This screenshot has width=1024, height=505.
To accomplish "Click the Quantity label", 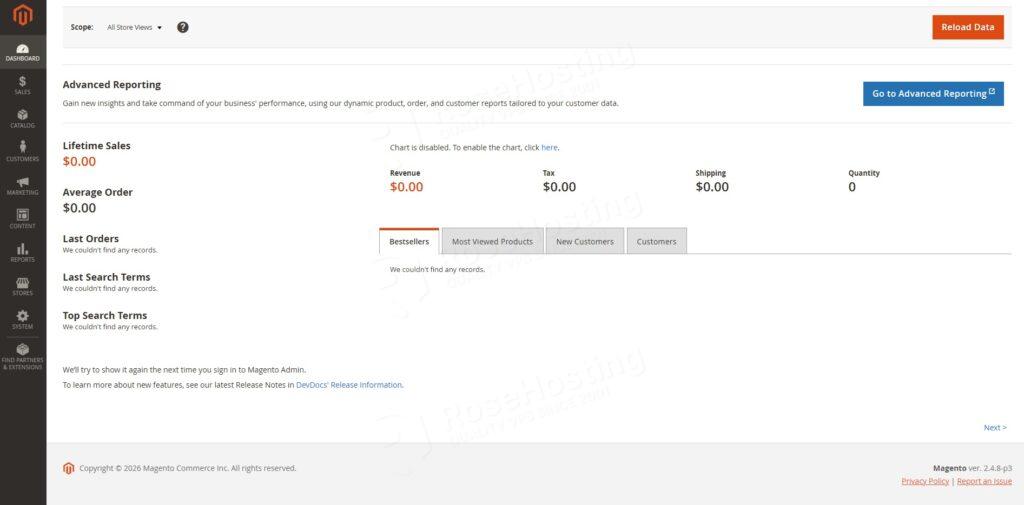I will click(864, 173).
